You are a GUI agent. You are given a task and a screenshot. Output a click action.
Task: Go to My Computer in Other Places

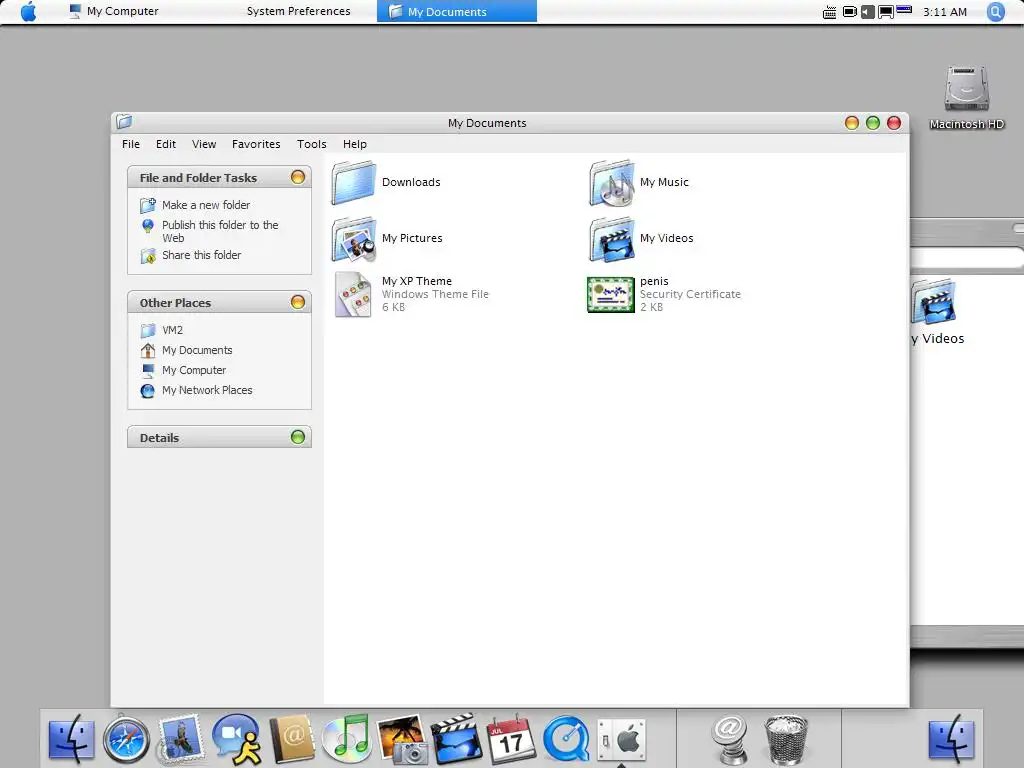pos(194,370)
